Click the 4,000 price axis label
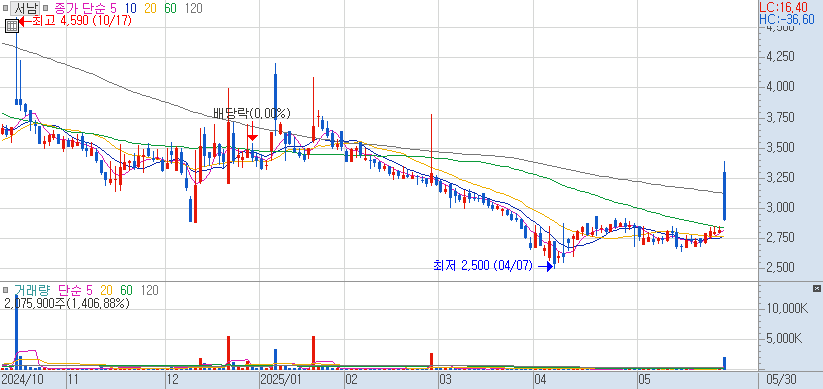Image resolution: width=823 pixels, height=389 pixels. click(x=780, y=86)
